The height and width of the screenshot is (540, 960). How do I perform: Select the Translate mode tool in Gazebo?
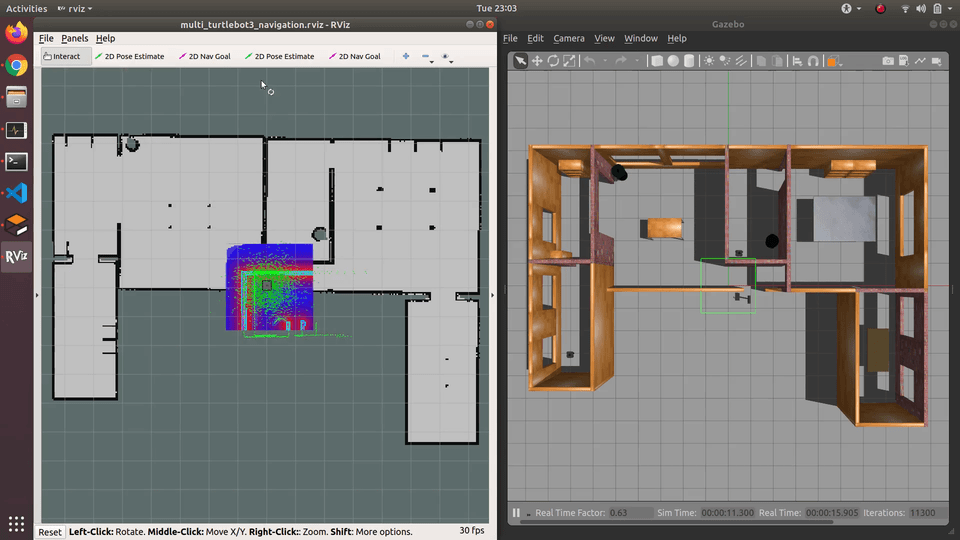[x=537, y=61]
